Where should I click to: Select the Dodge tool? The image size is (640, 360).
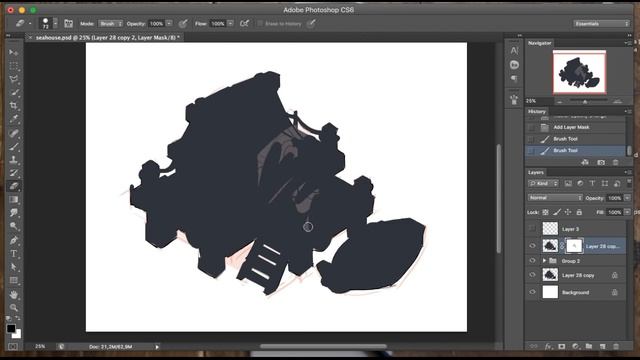pos(13,226)
